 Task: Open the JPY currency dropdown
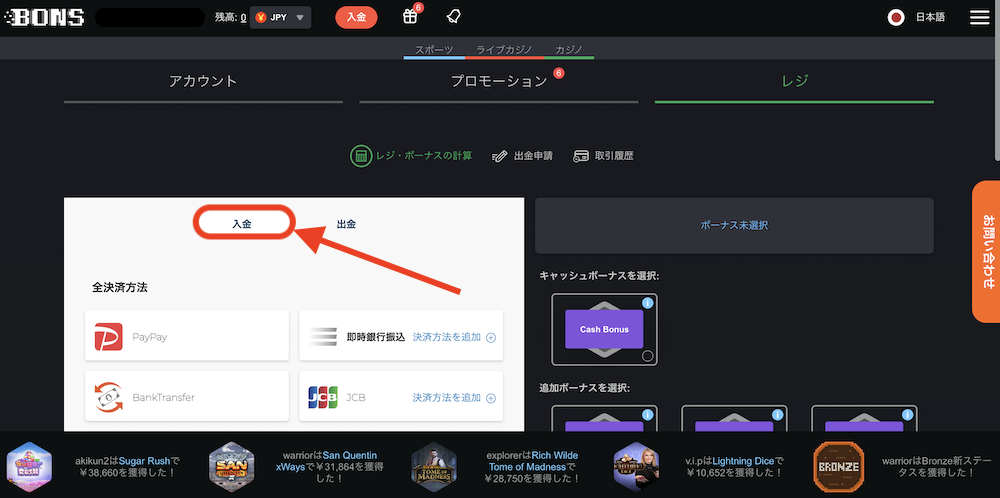pyautogui.click(x=281, y=18)
